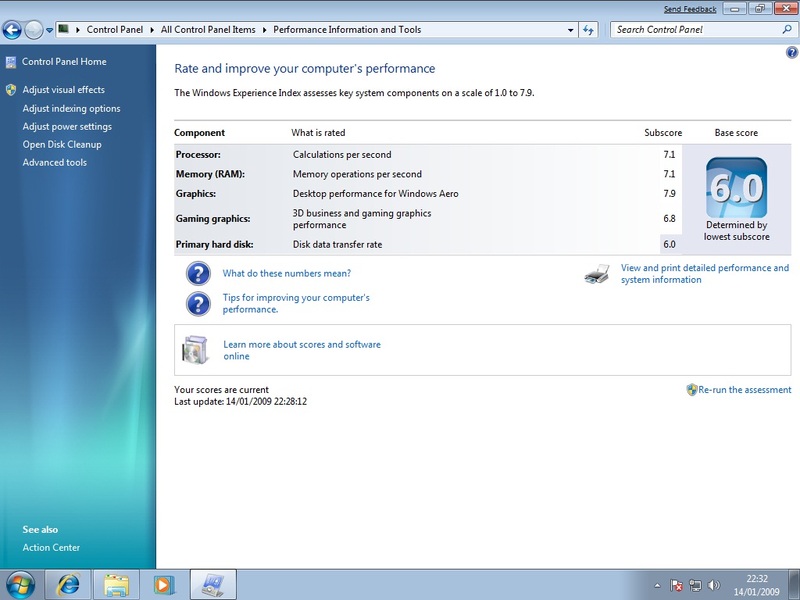Open Windows Explorer from taskbar
The width and height of the screenshot is (800, 600).
point(116,585)
